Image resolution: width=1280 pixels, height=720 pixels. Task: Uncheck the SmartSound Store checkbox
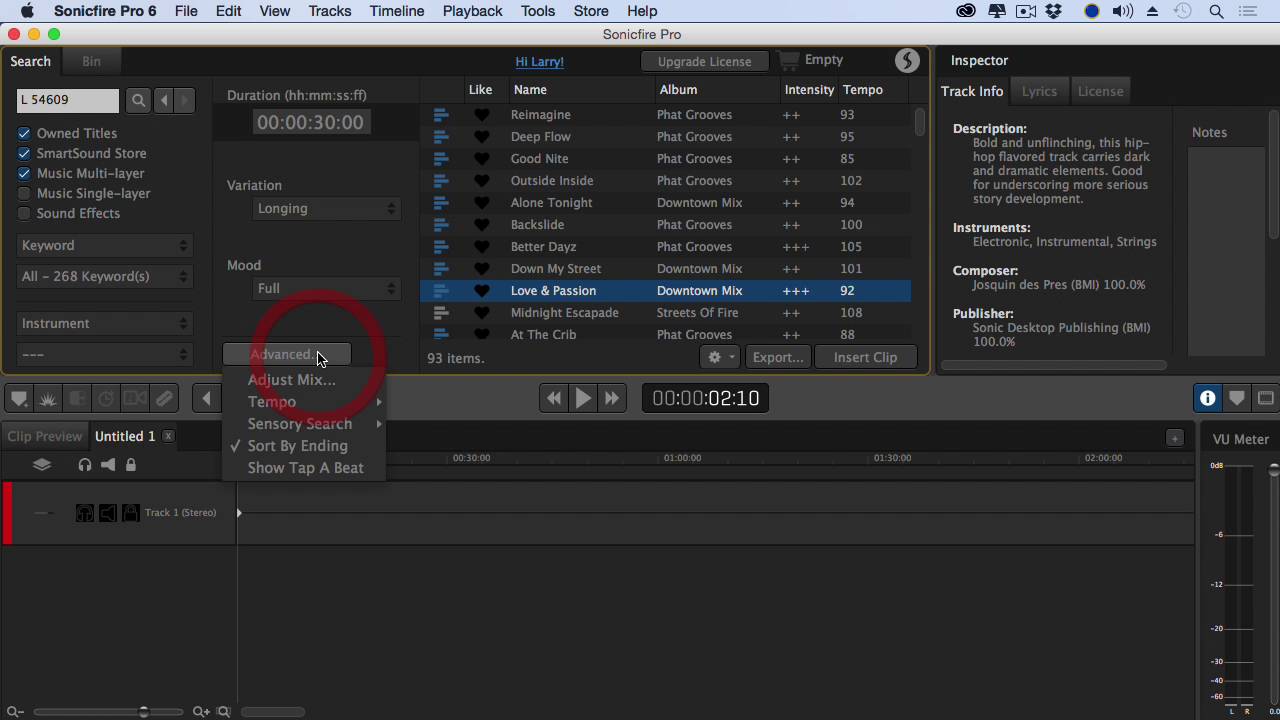pyautogui.click(x=24, y=154)
